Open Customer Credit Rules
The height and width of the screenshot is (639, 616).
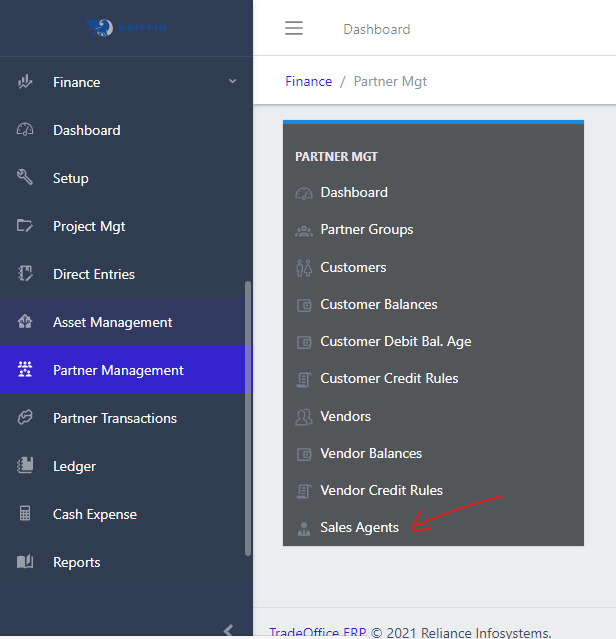(x=389, y=379)
